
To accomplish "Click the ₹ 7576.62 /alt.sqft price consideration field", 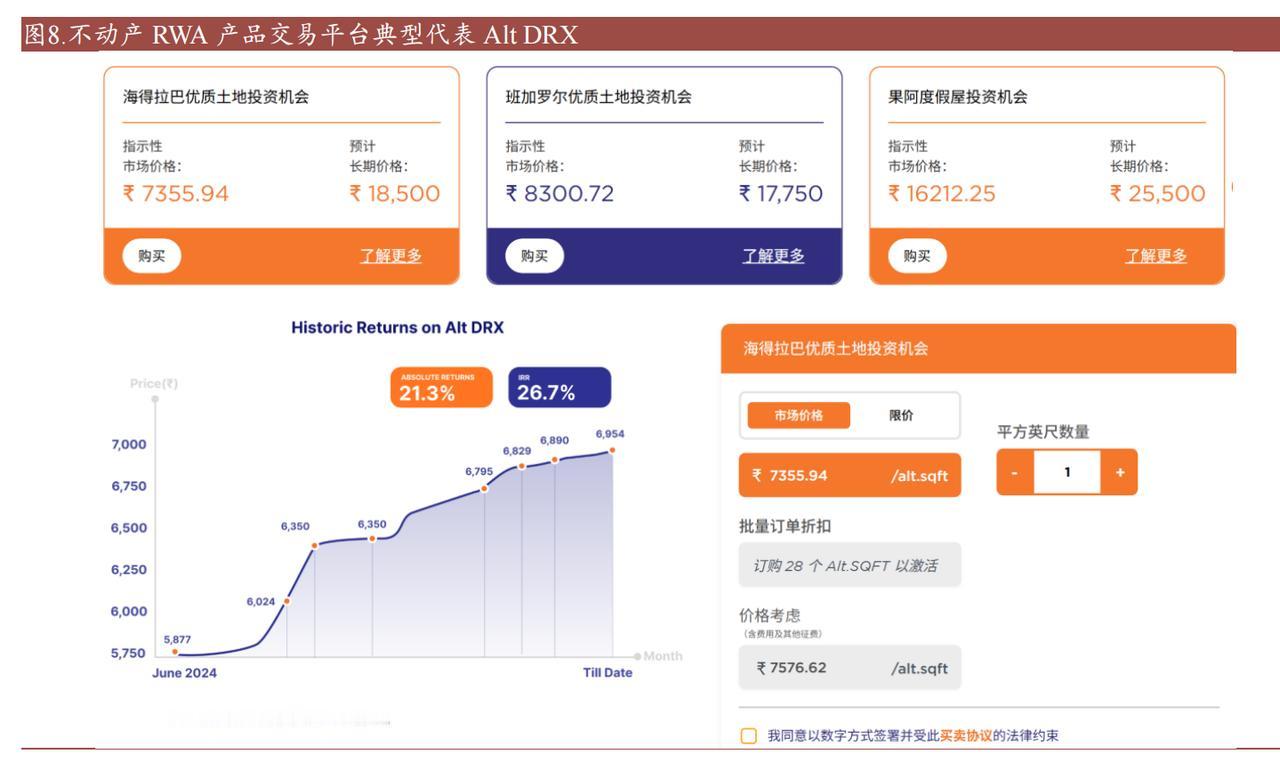I will coord(849,667).
